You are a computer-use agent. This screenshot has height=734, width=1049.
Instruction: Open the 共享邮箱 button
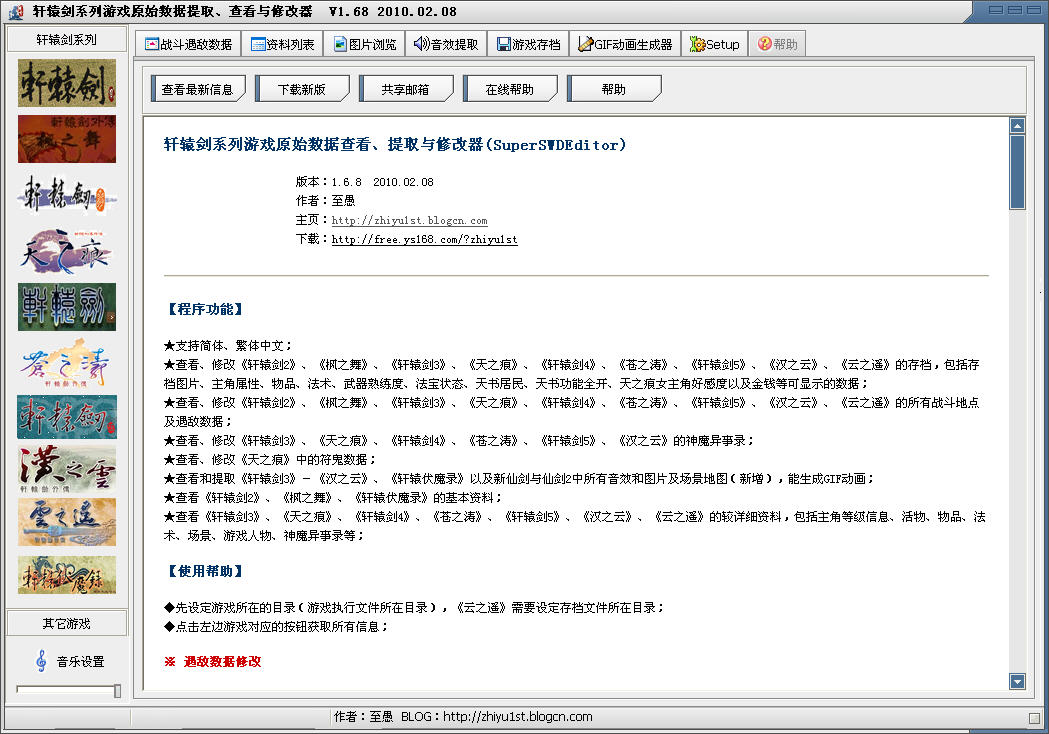(405, 89)
